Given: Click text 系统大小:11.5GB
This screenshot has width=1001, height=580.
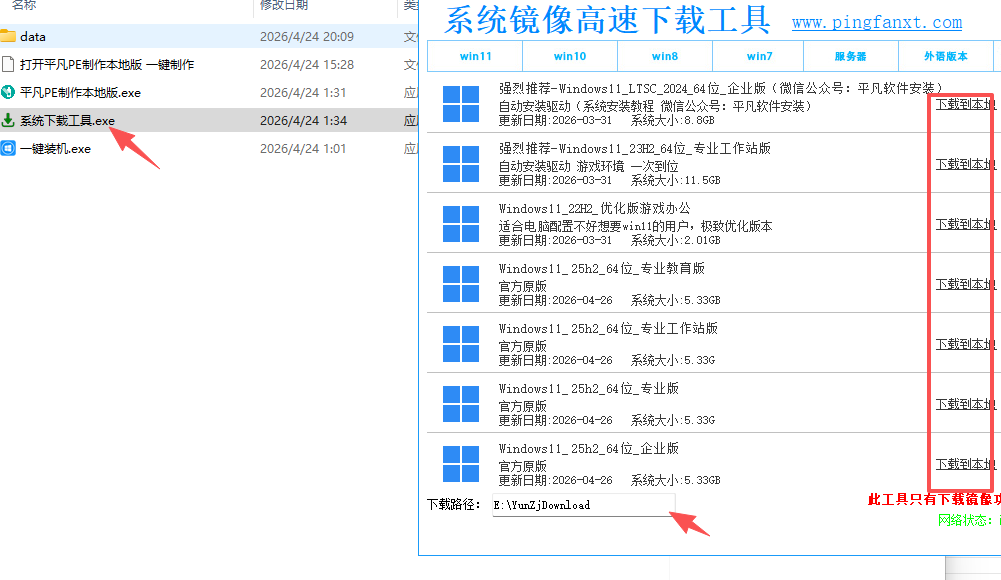Looking at the screenshot, I should click(x=675, y=180).
